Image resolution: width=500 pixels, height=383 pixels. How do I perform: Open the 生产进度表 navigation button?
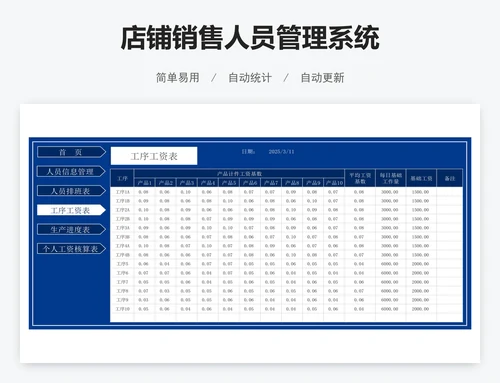[71, 230]
